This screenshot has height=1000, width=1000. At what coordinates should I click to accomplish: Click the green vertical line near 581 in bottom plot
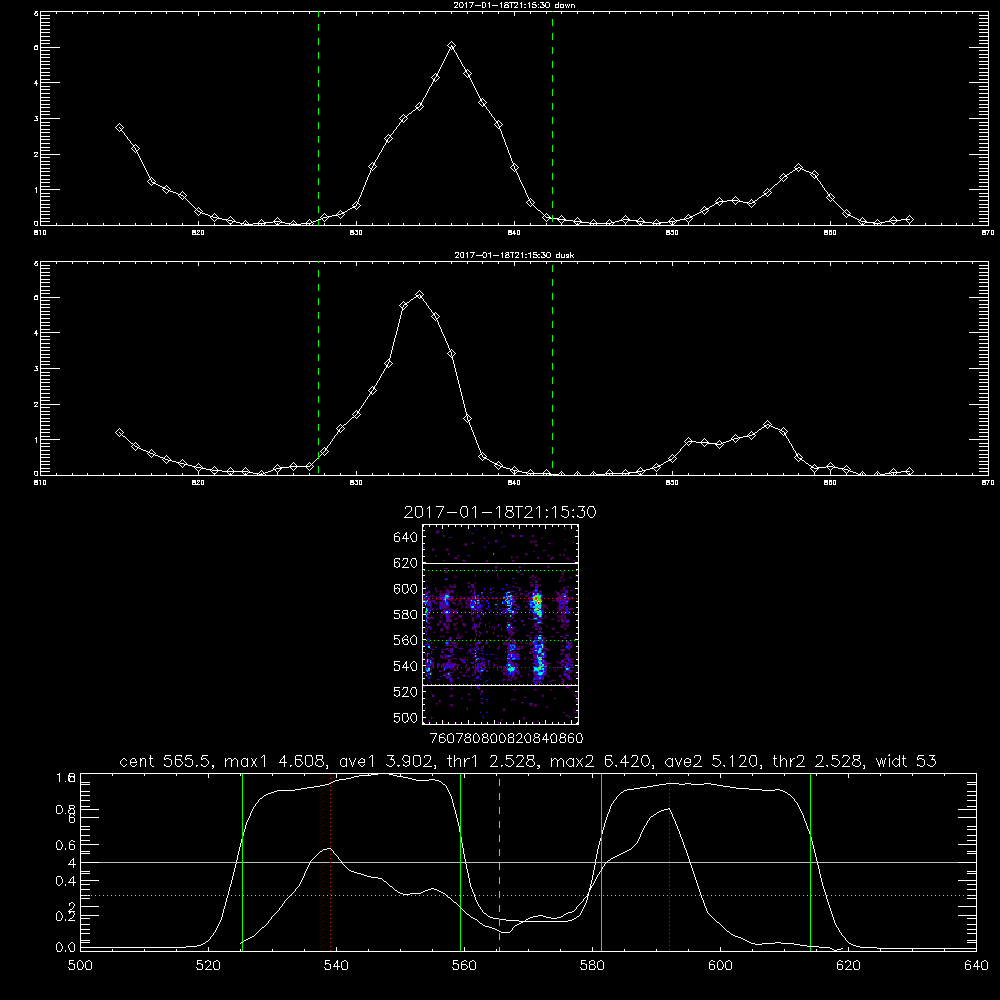coord(601,861)
